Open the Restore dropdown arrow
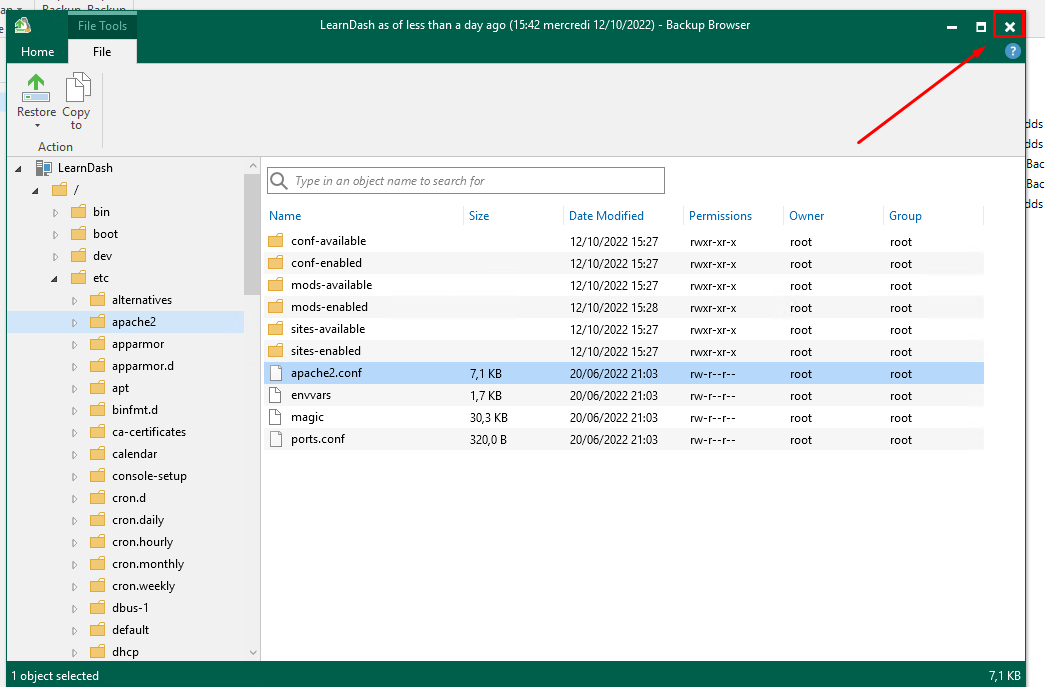Viewport: 1045px width, 687px height. tap(37, 126)
